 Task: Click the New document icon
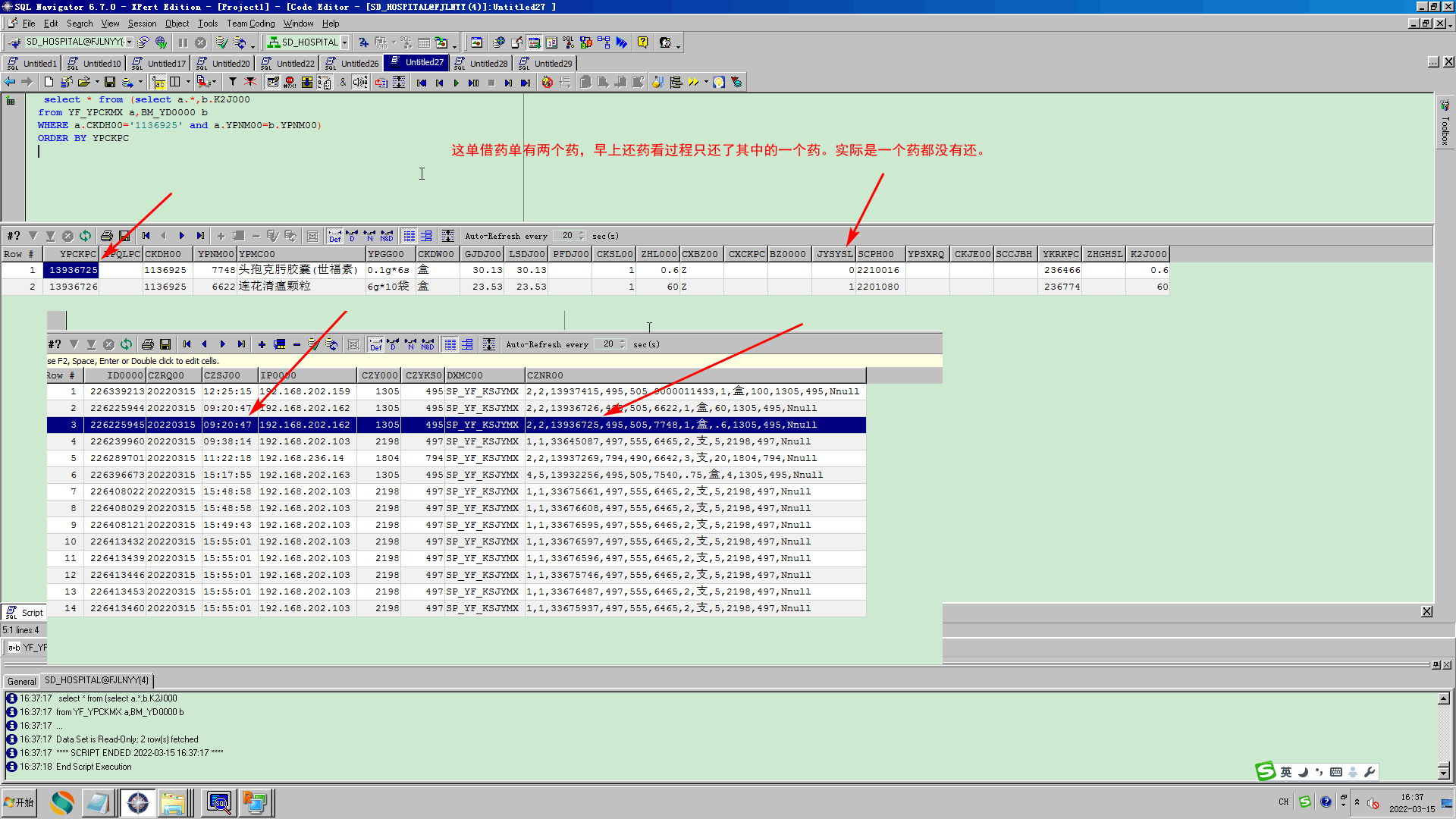click(49, 82)
